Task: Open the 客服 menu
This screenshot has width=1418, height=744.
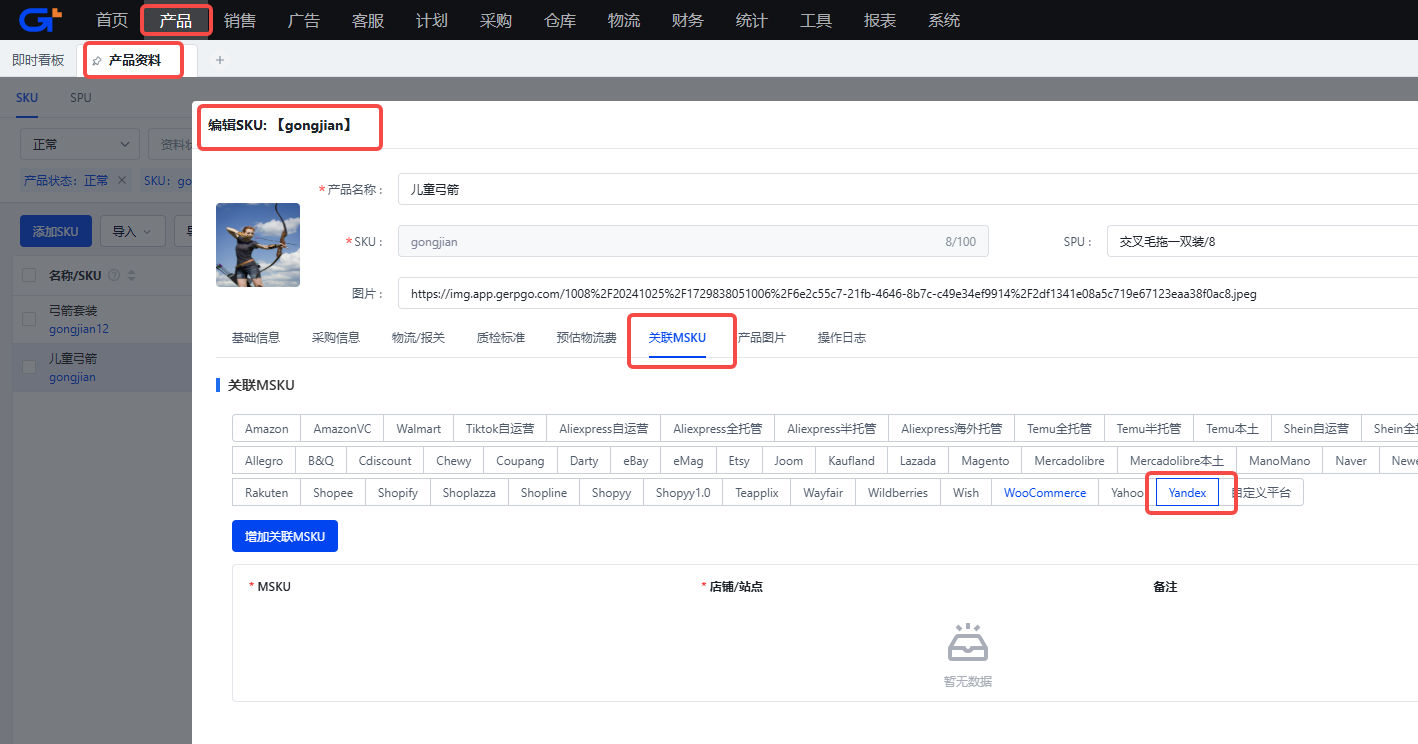Action: point(368,20)
